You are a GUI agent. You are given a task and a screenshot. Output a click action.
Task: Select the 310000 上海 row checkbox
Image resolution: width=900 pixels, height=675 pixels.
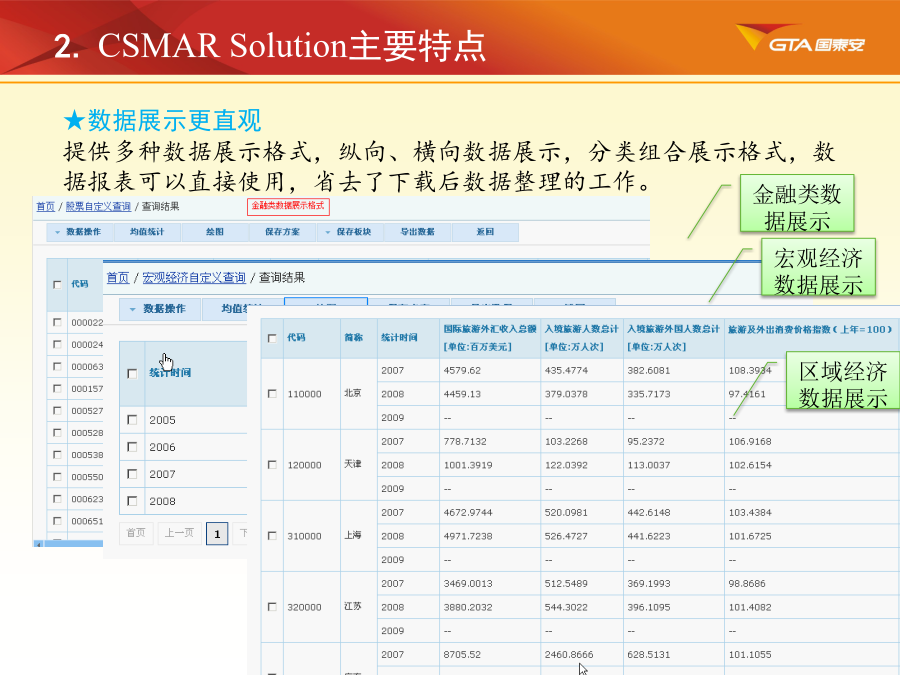click(272, 536)
